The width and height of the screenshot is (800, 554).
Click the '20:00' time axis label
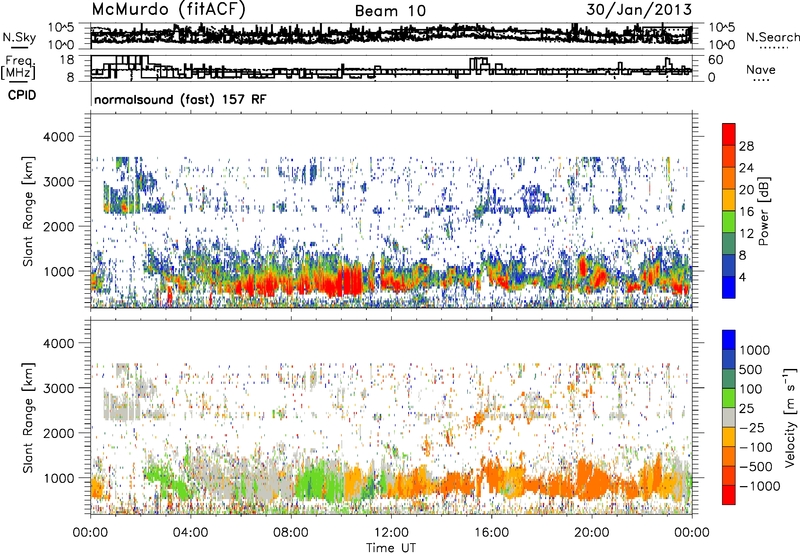(591, 533)
